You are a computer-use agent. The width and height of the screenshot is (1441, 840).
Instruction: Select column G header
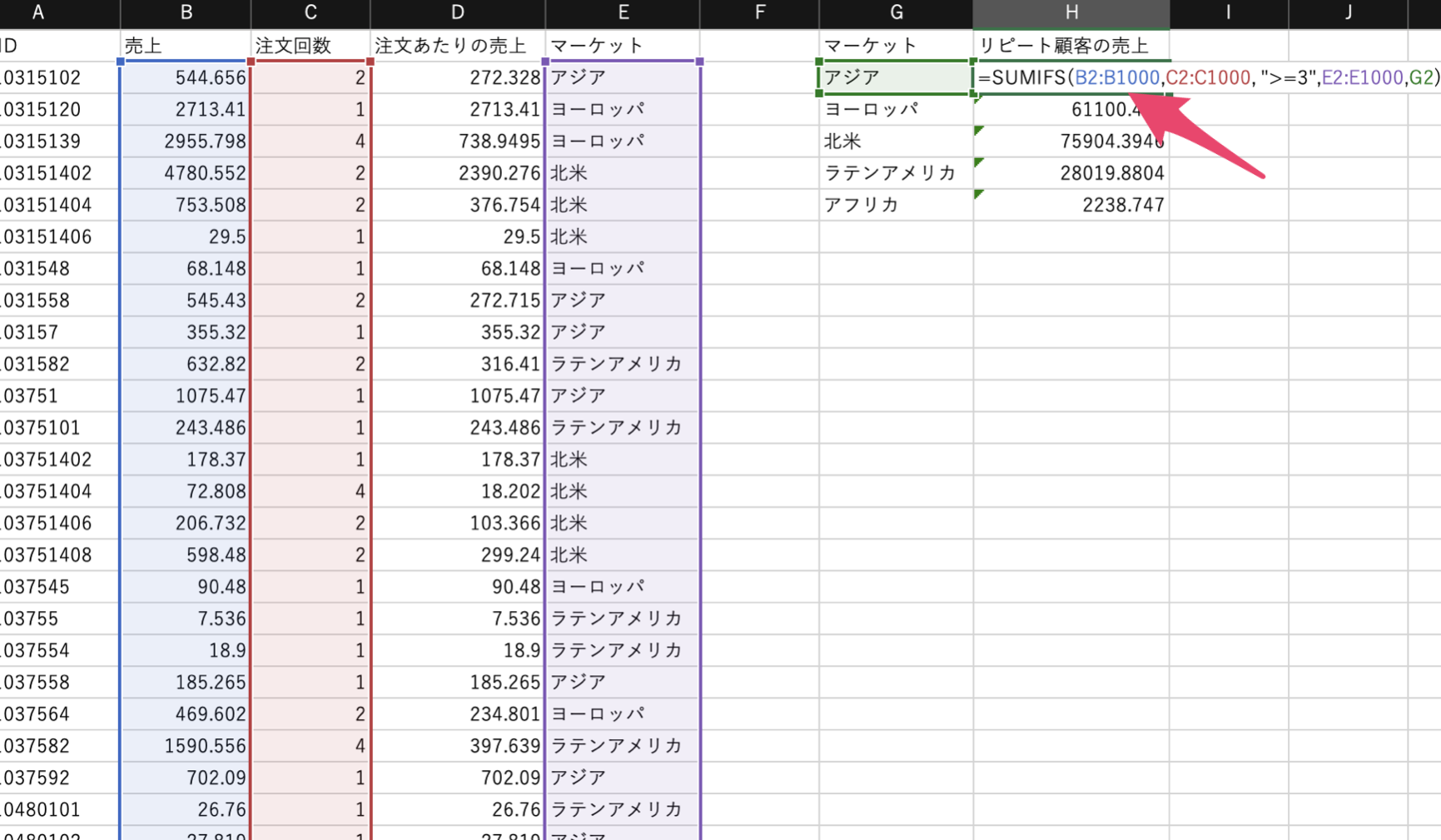(897, 12)
